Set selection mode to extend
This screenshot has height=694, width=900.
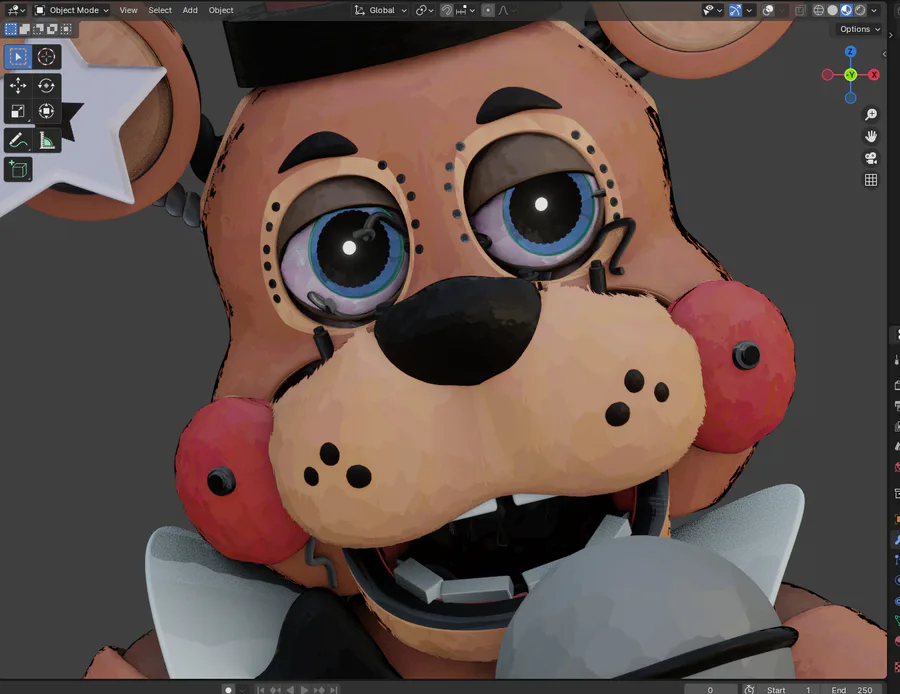25,29
